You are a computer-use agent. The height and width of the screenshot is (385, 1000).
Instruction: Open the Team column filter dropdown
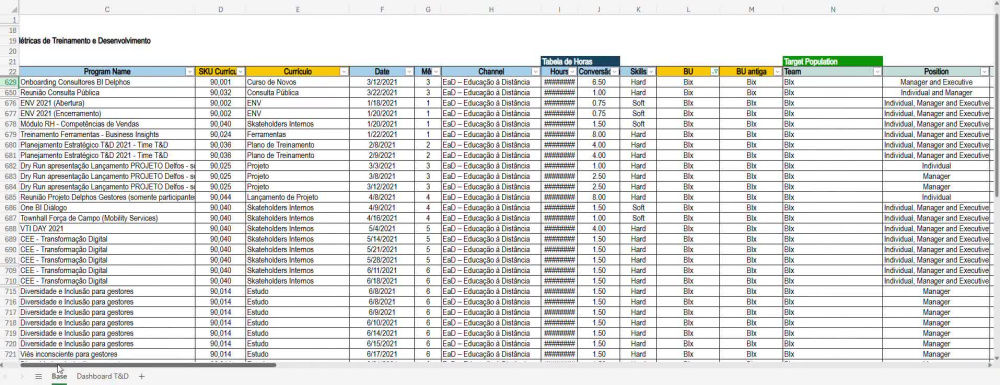point(878,72)
